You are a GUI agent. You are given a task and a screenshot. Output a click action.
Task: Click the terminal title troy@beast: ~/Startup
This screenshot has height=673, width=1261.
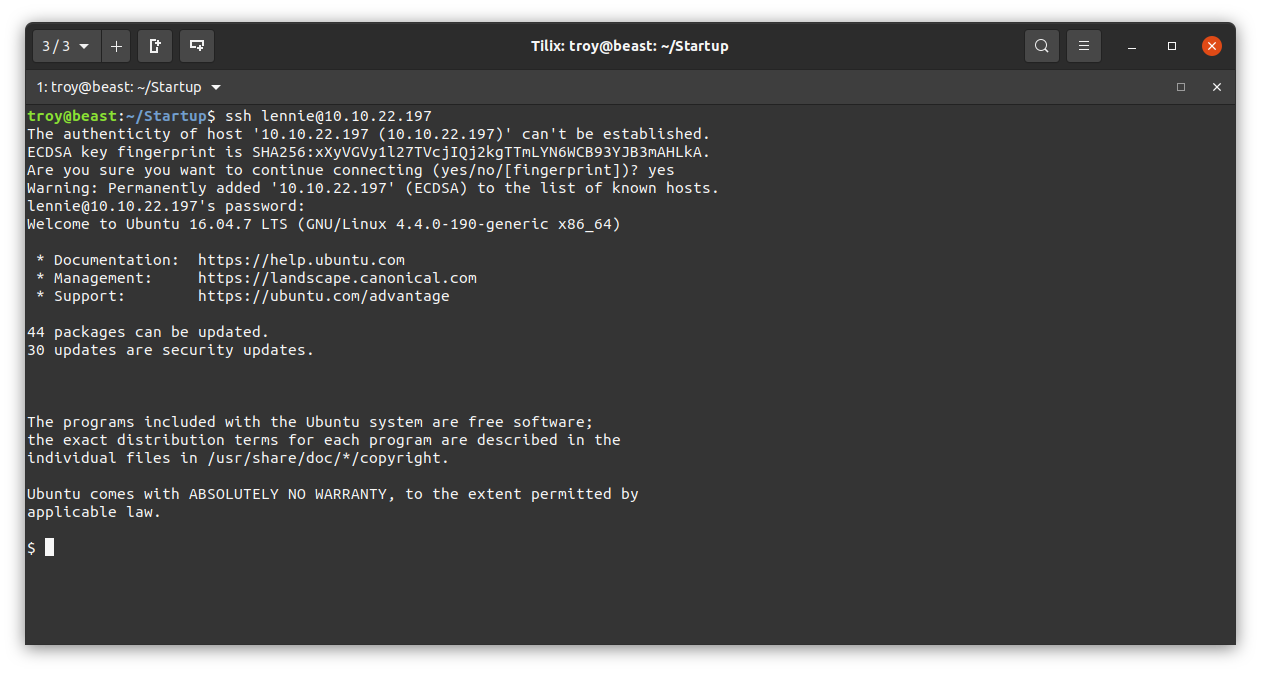[x=119, y=87]
